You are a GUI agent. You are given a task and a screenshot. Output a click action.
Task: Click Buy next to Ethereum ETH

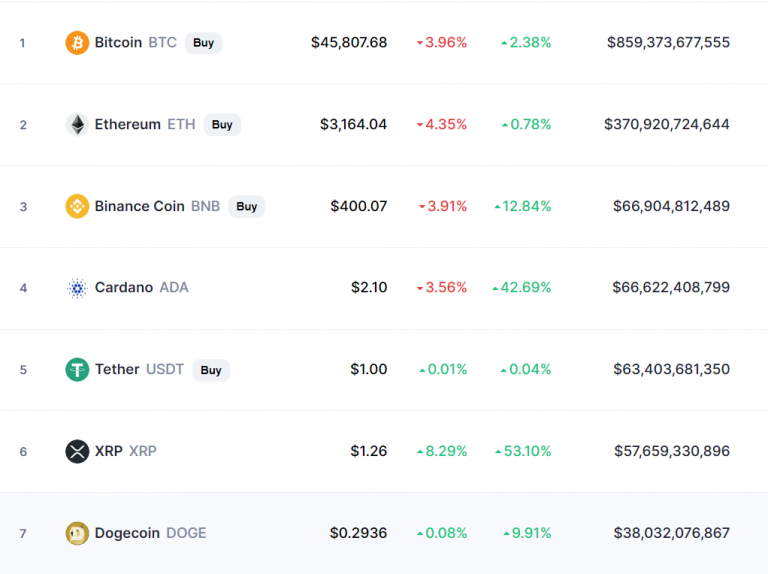pyautogui.click(x=222, y=124)
